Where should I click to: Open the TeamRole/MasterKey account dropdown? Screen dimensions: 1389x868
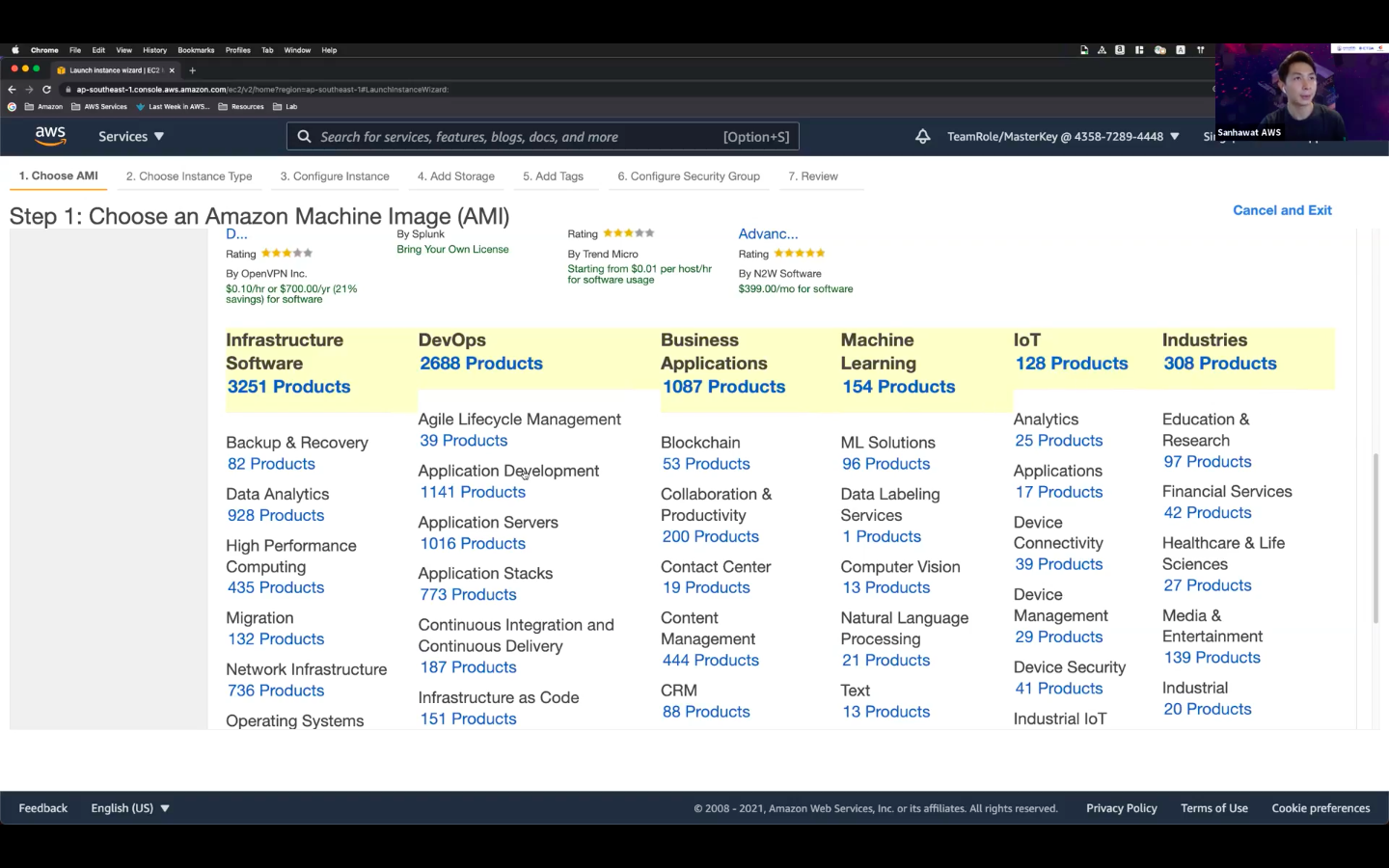point(1063,137)
